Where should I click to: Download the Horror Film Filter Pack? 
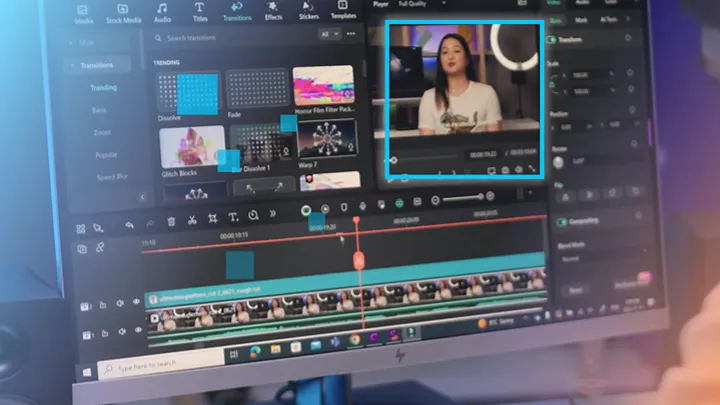349,95
